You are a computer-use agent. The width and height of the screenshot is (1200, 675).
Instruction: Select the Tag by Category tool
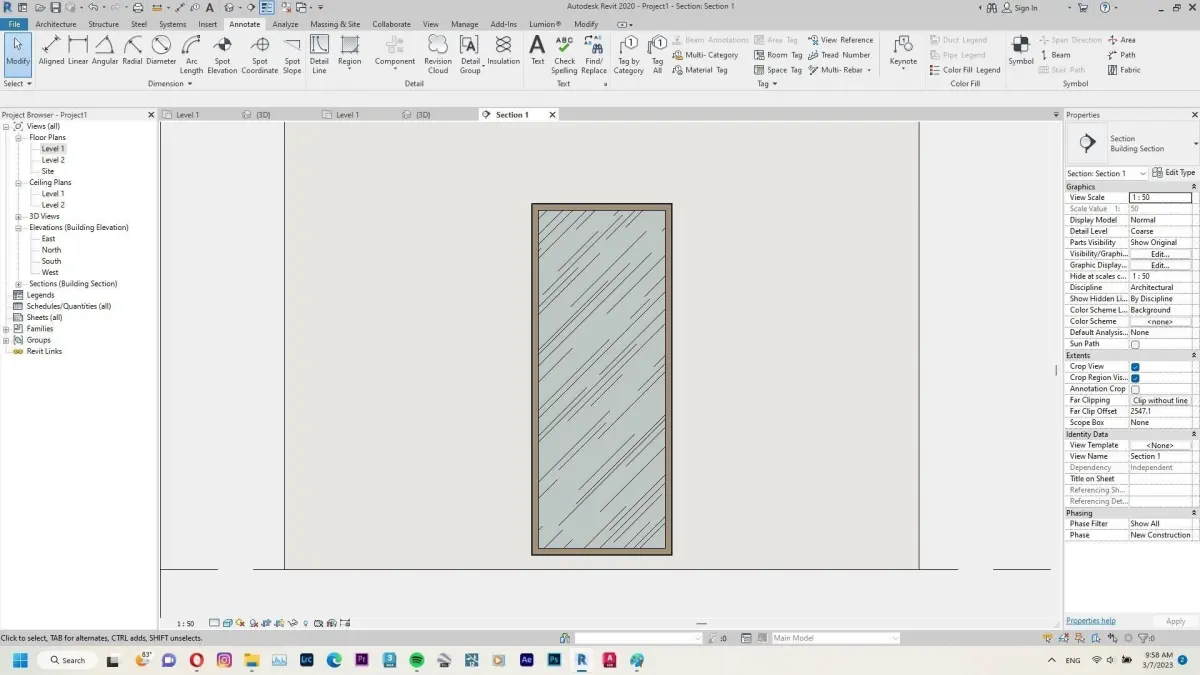point(628,55)
